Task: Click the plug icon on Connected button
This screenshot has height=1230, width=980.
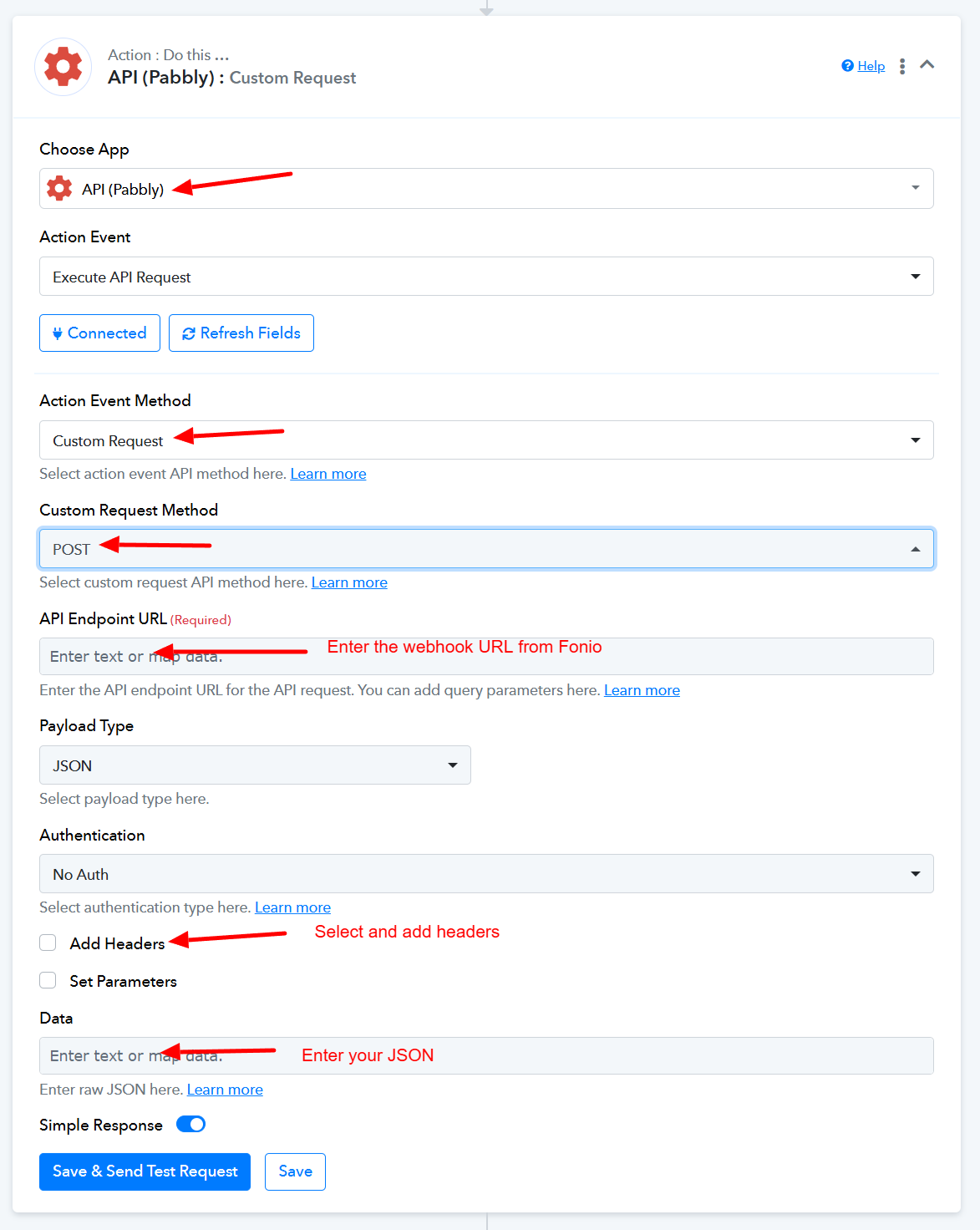Action: 58,333
